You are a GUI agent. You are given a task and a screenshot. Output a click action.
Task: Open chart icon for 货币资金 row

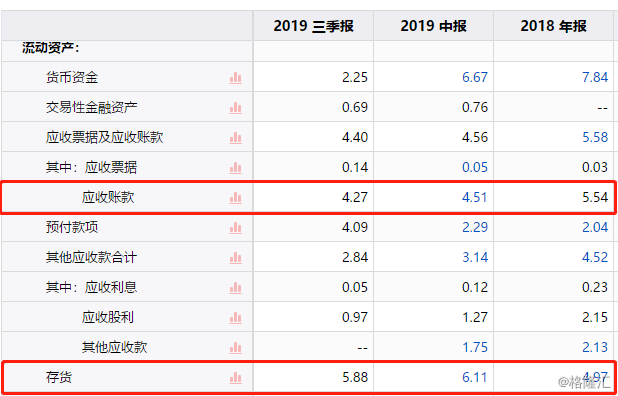[235, 78]
